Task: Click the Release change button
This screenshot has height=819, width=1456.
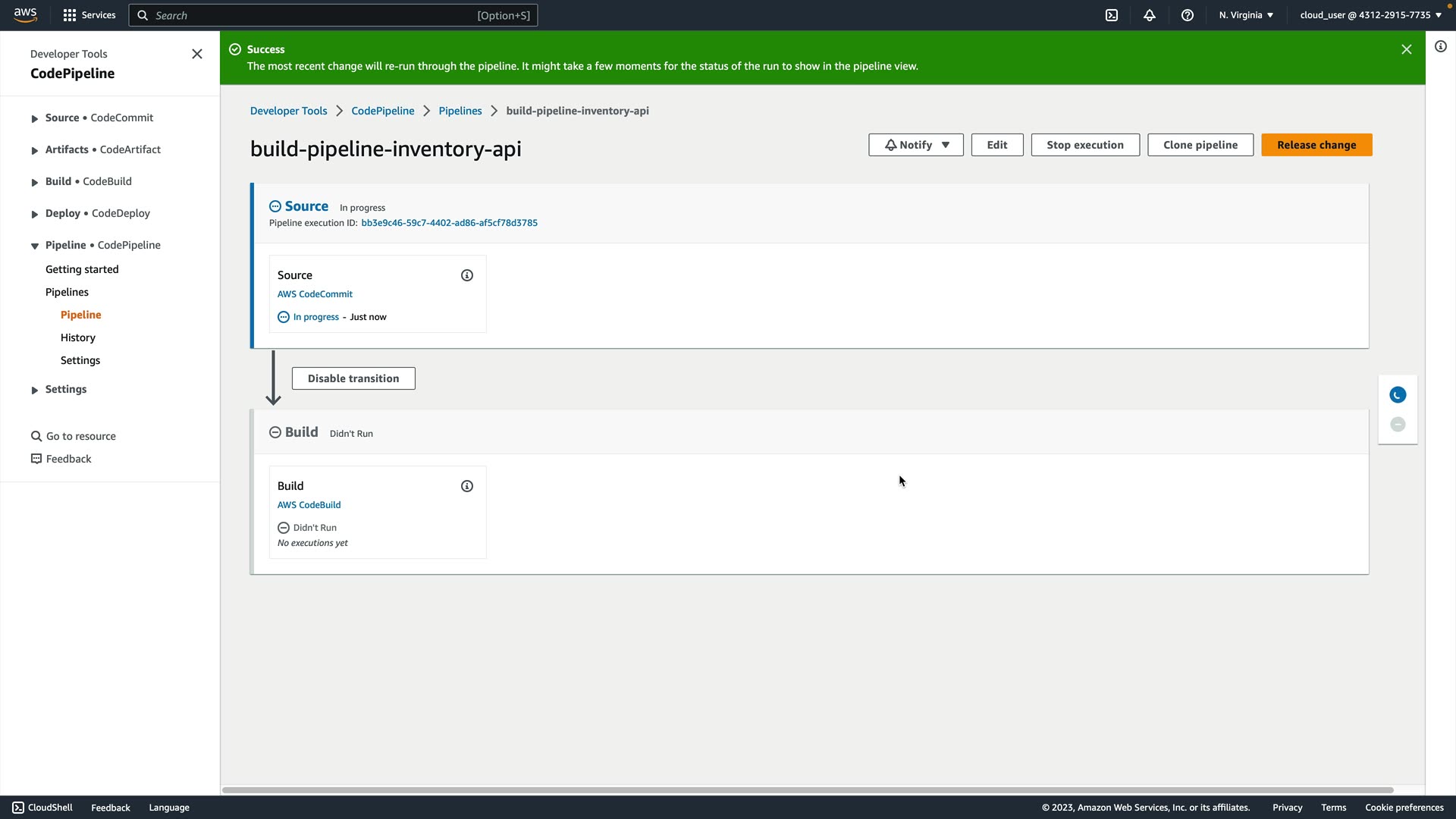Action: [x=1316, y=145]
